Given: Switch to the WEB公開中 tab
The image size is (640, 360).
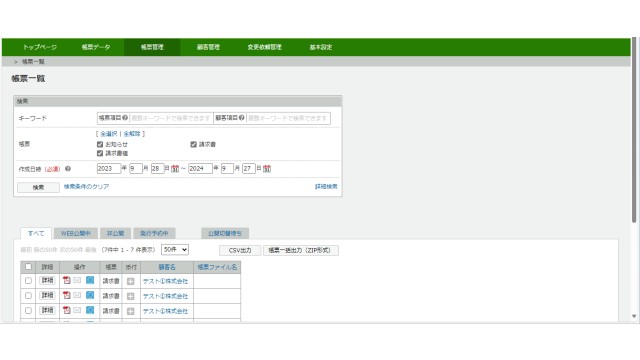Looking at the screenshot, I should click(76, 233).
